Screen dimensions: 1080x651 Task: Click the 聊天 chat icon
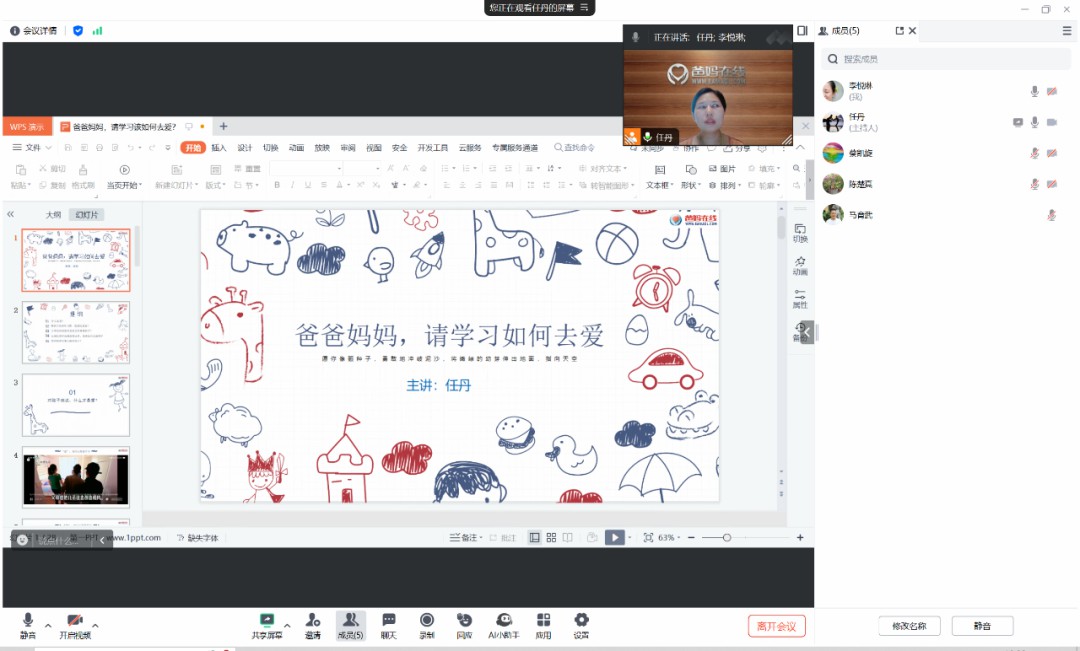(388, 625)
